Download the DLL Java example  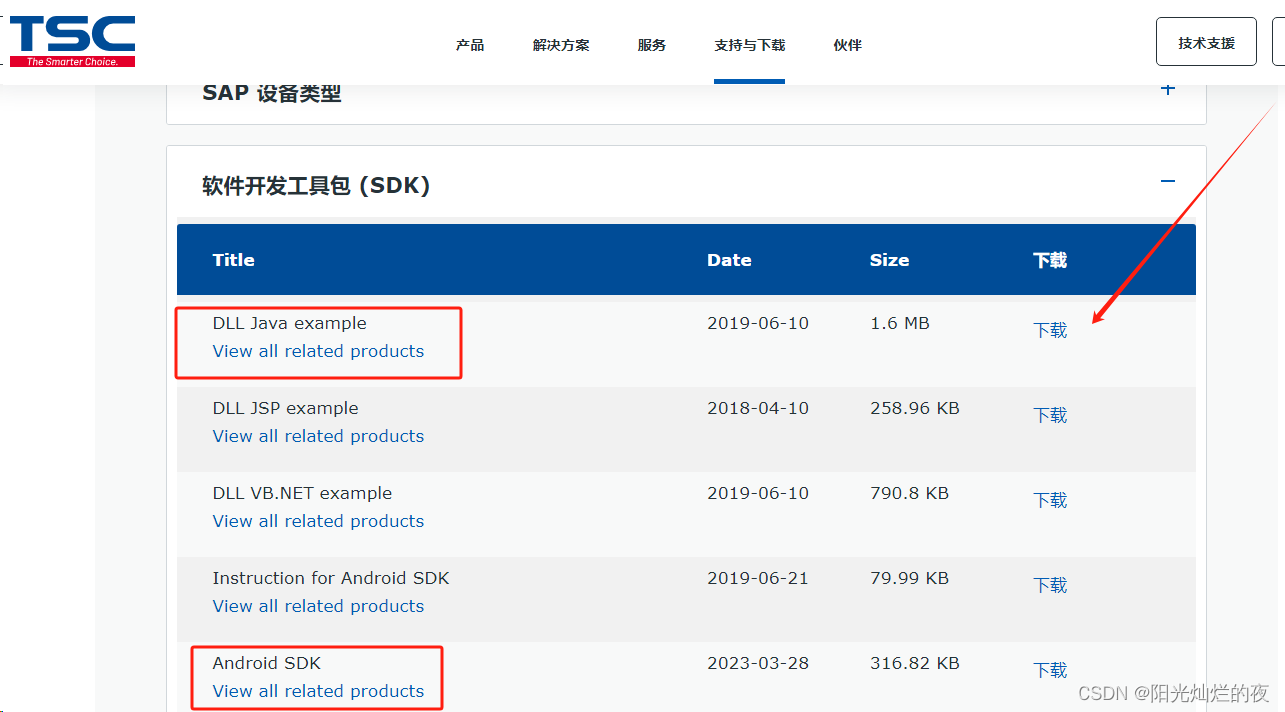(1050, 329)
